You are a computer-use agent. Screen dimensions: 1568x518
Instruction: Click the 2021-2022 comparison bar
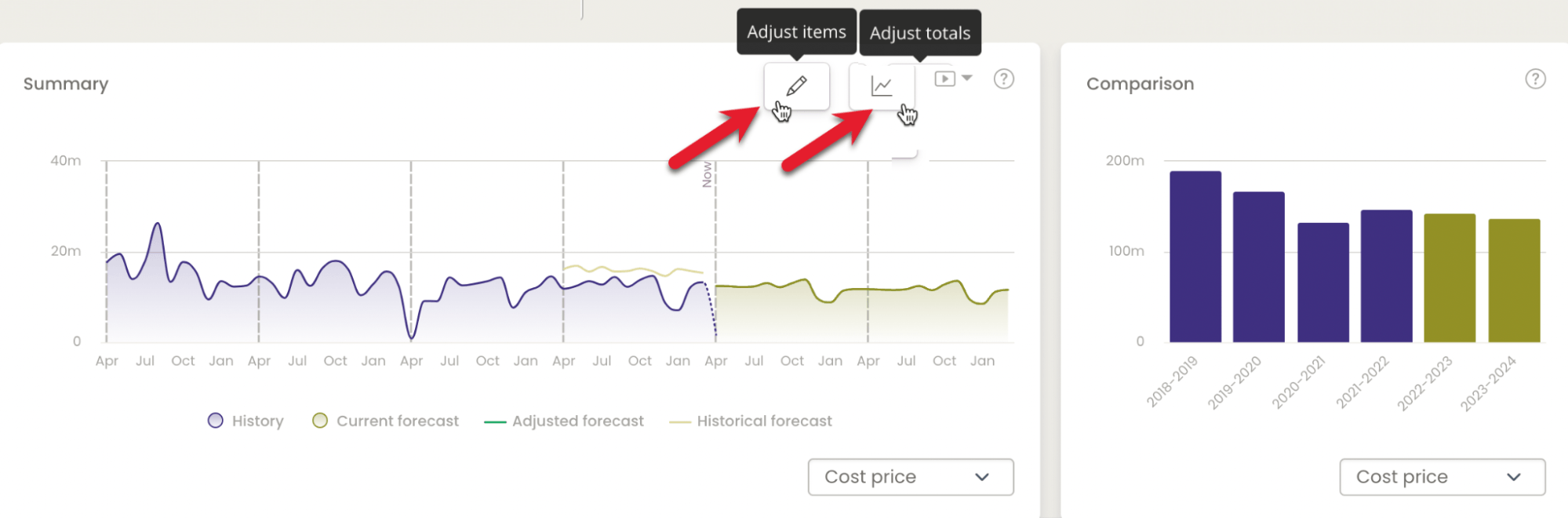point(1386,276)
